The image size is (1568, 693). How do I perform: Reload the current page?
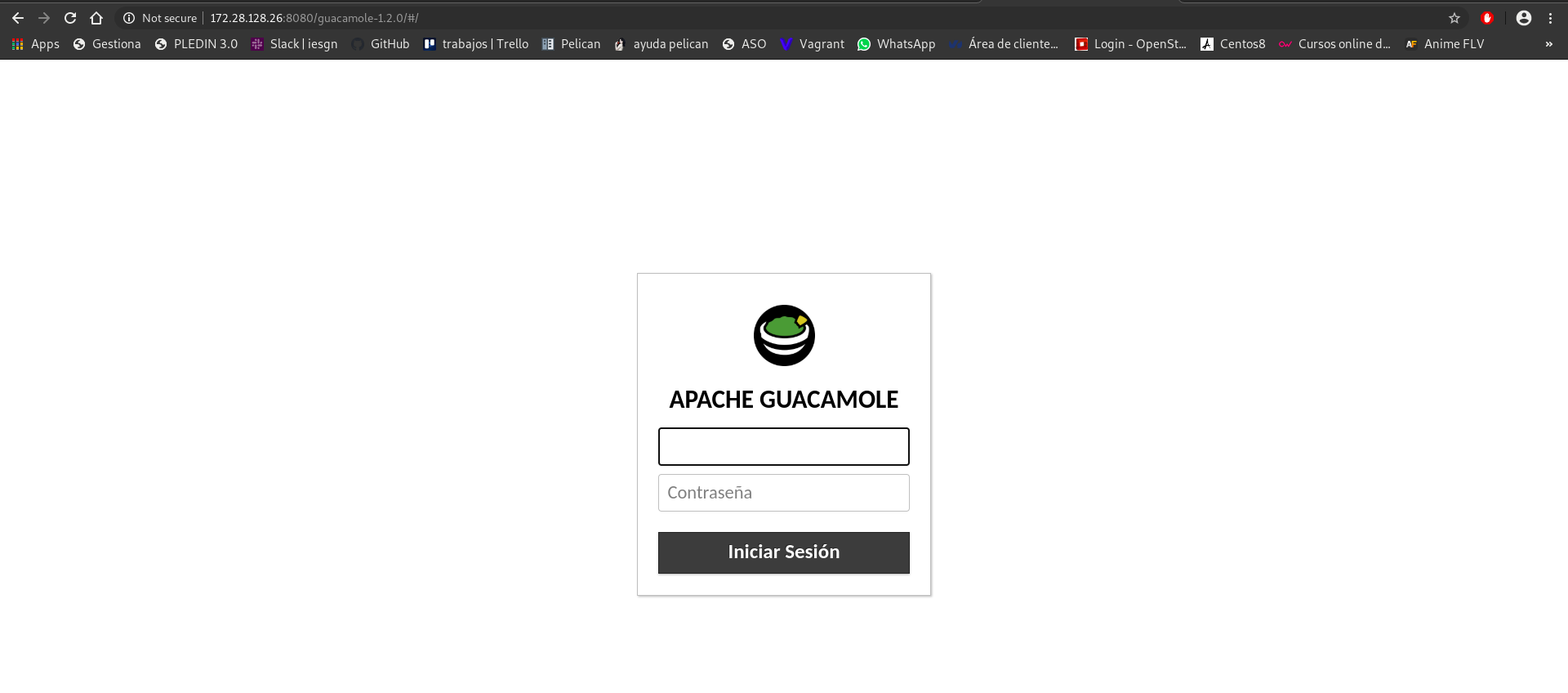pyautogui.click(x=70, y=18)
